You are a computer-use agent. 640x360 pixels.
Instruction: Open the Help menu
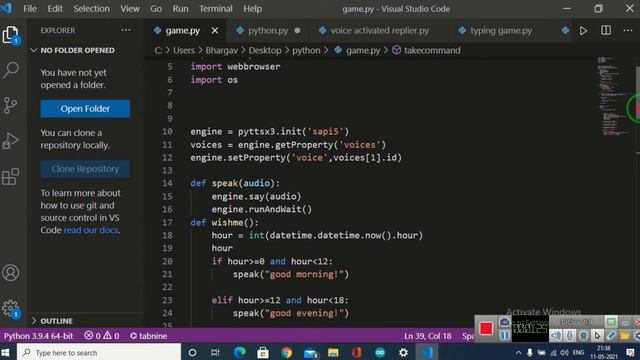pos(253,9)
